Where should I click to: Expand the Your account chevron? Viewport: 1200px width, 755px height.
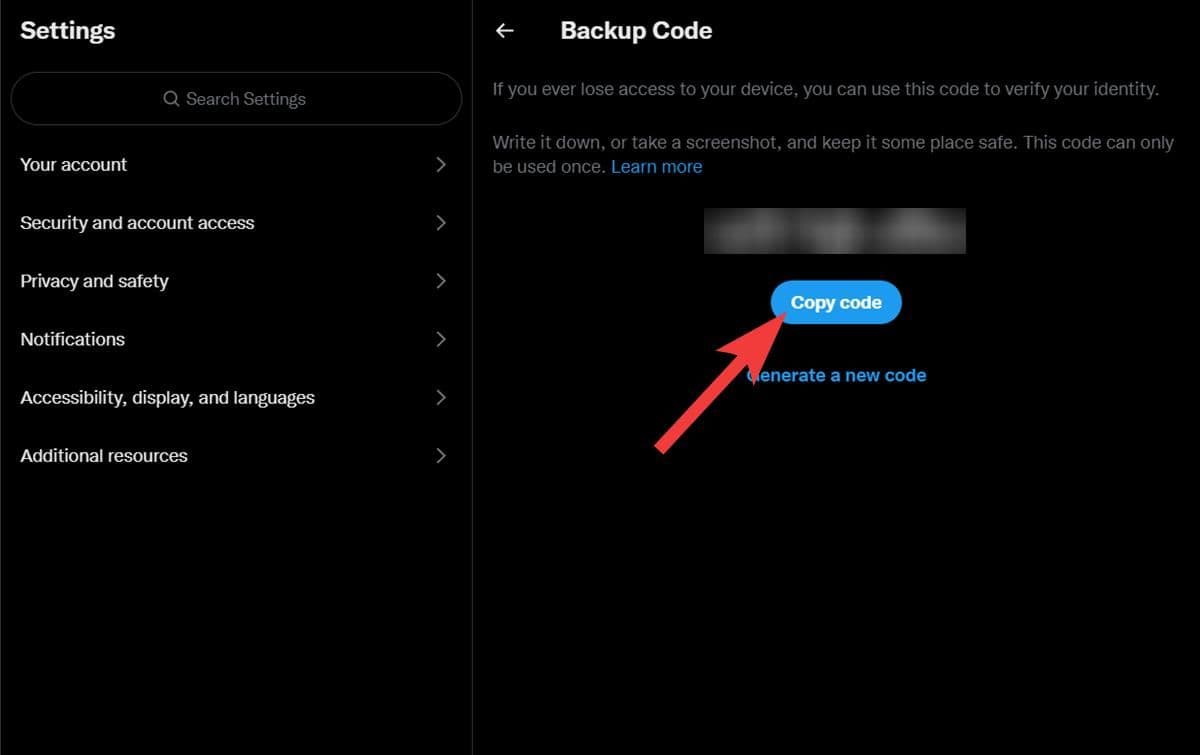(x=441, y=165)
